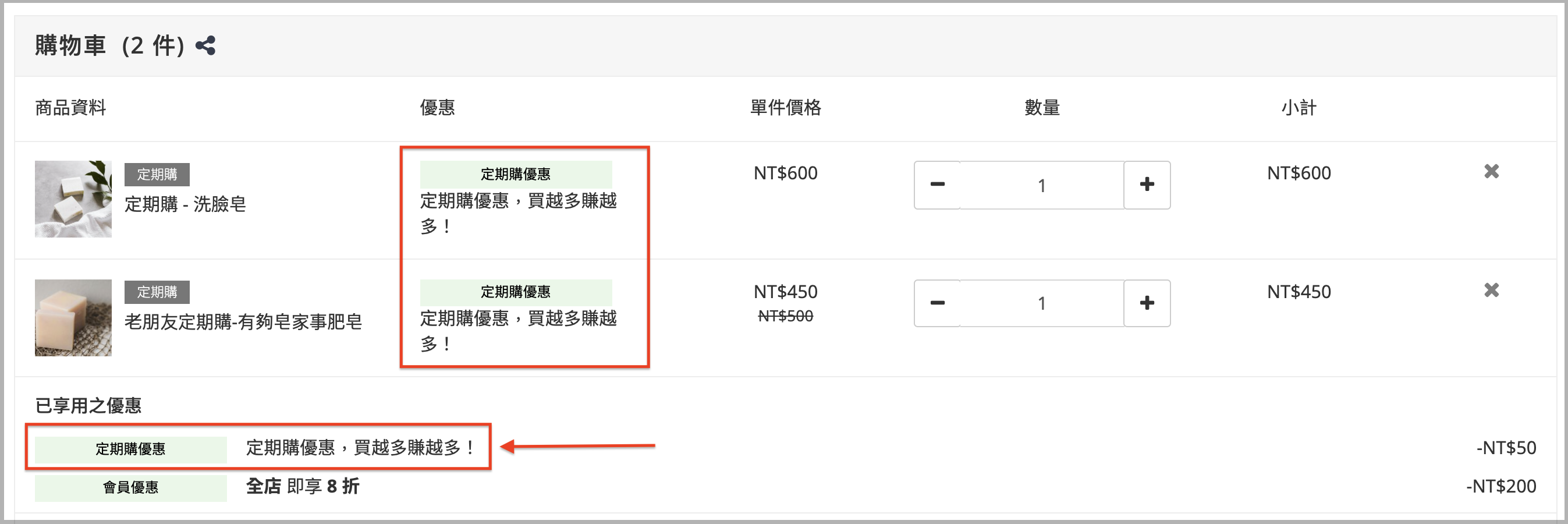Decrease quantity of 有夠皂家事肥皂
The width and height of the screenshot is (1568, 524).
[x=936, y=303]
